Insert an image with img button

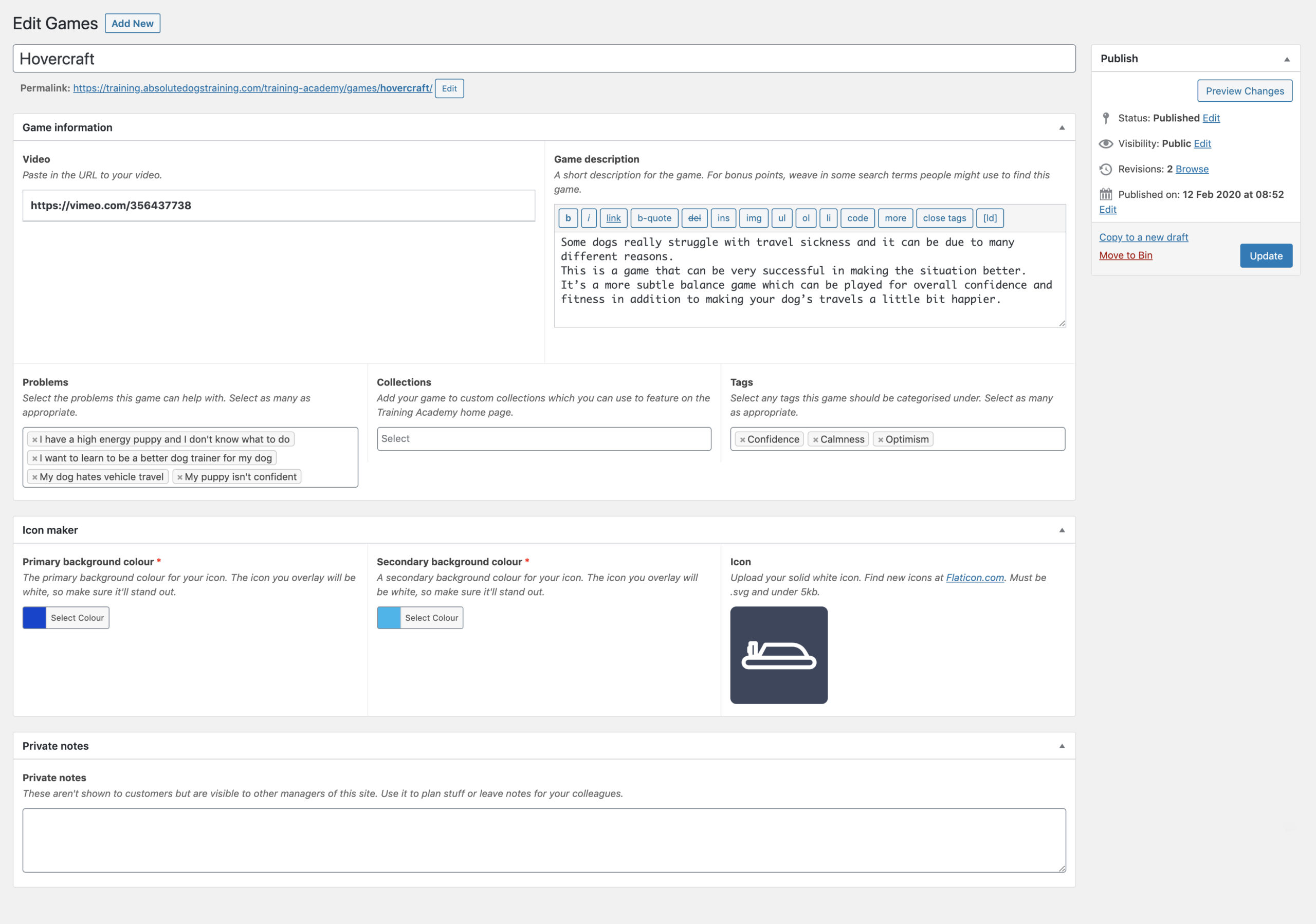(x=754, y=218)
